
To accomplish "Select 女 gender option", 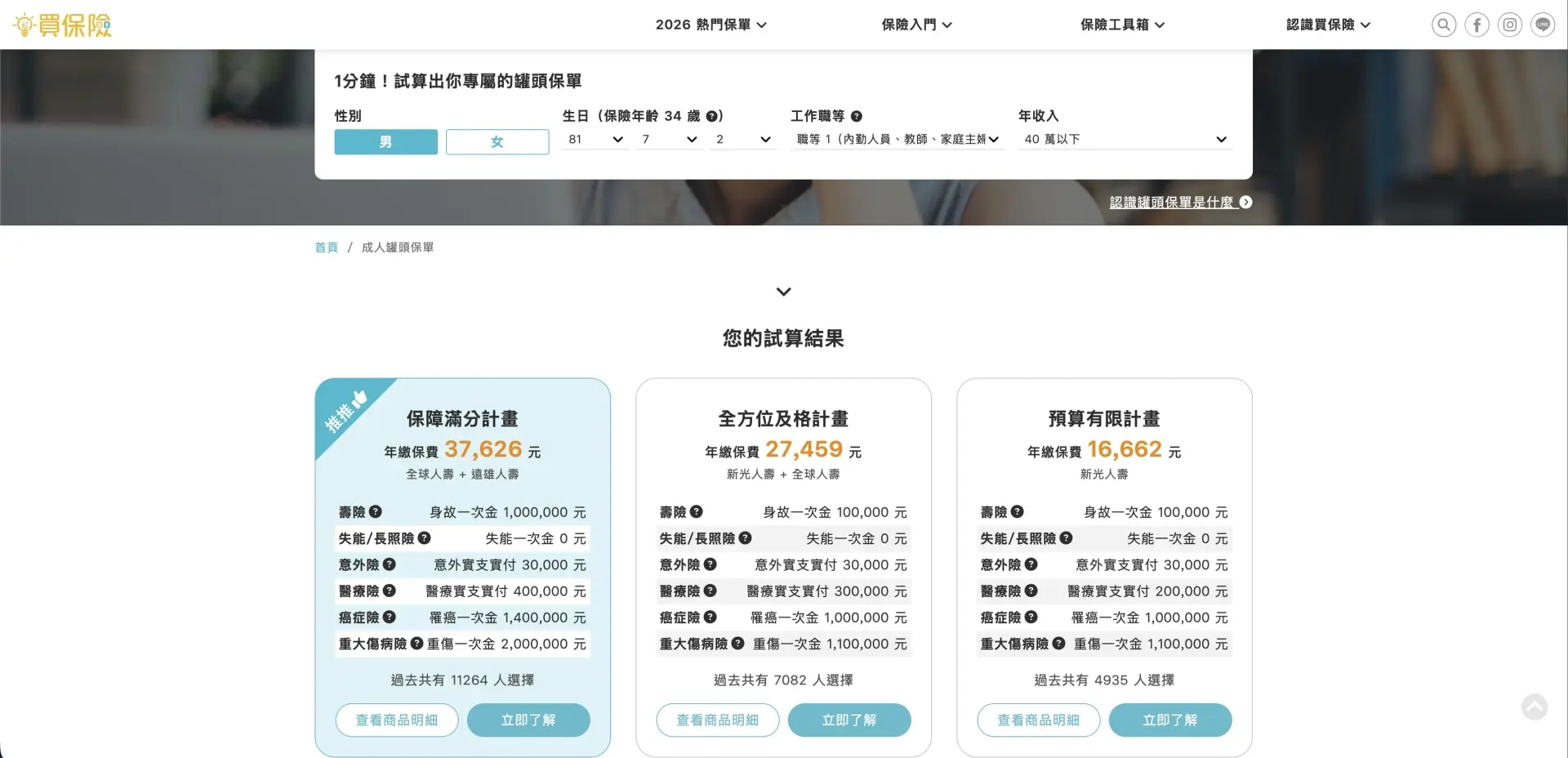I will coord(497,141).
